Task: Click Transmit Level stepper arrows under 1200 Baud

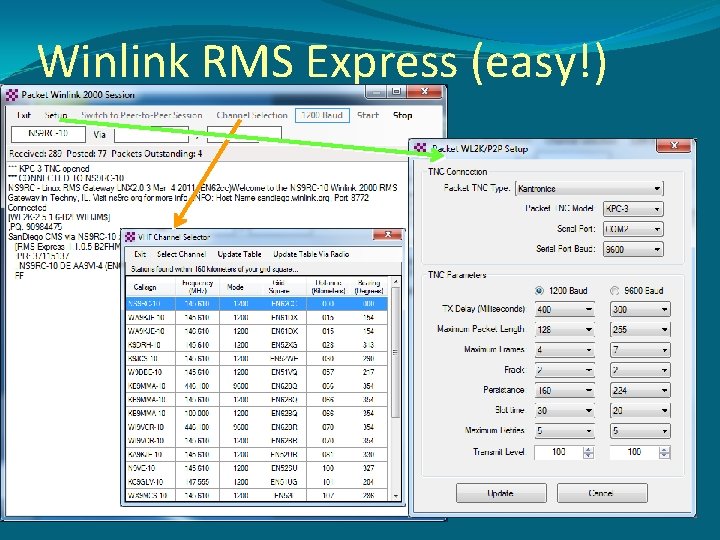Action: [588, 452]
